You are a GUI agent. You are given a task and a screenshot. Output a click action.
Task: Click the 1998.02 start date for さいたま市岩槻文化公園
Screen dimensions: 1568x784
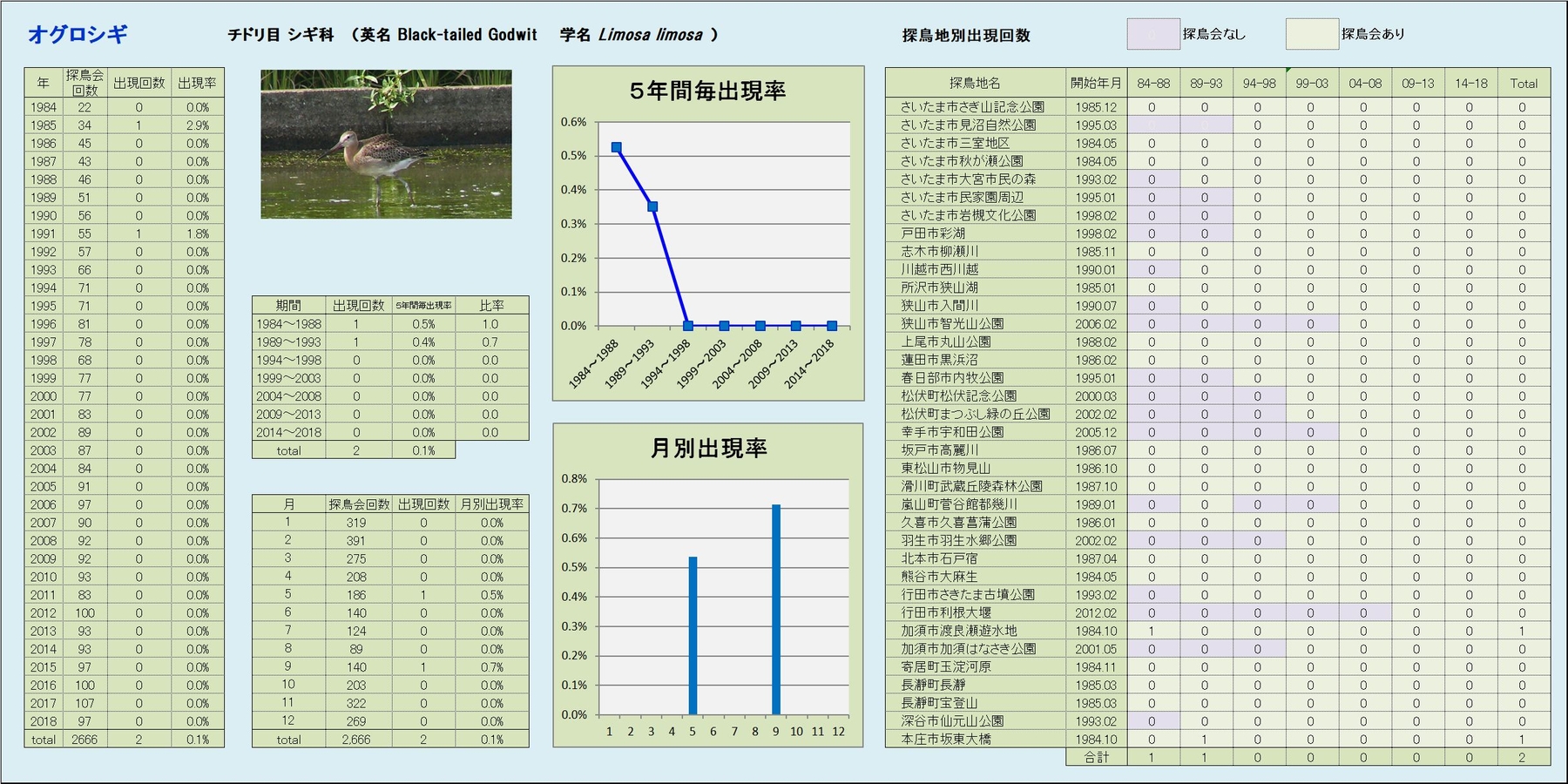(1096, 215)
